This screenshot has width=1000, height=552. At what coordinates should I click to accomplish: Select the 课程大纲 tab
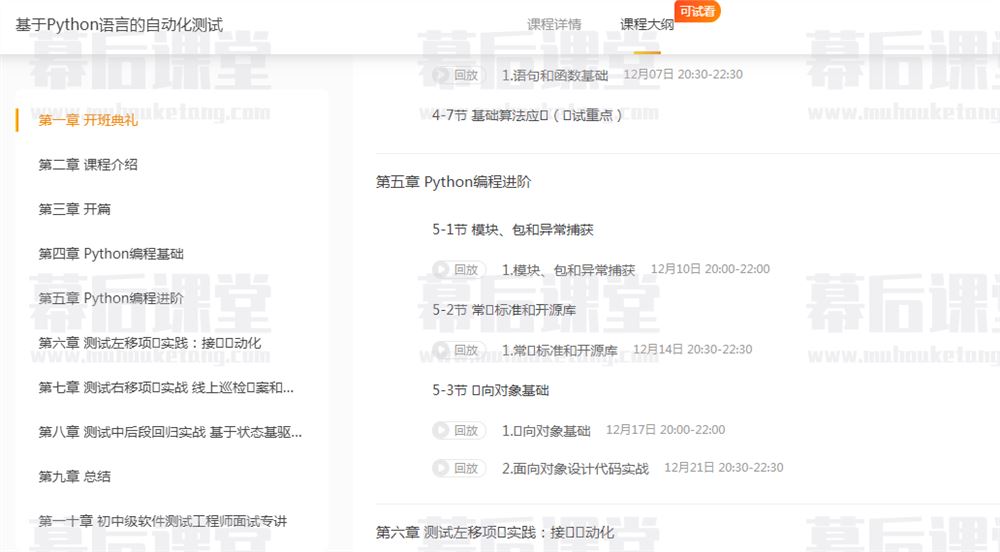click(646, 25)
